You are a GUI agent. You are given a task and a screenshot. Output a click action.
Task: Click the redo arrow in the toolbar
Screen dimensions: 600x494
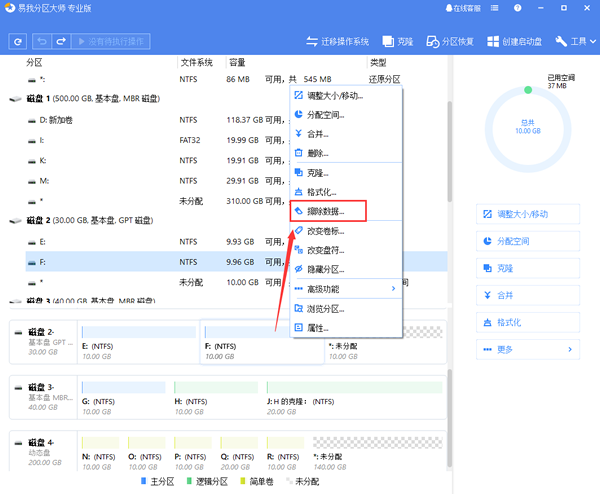tap(61, 41)
